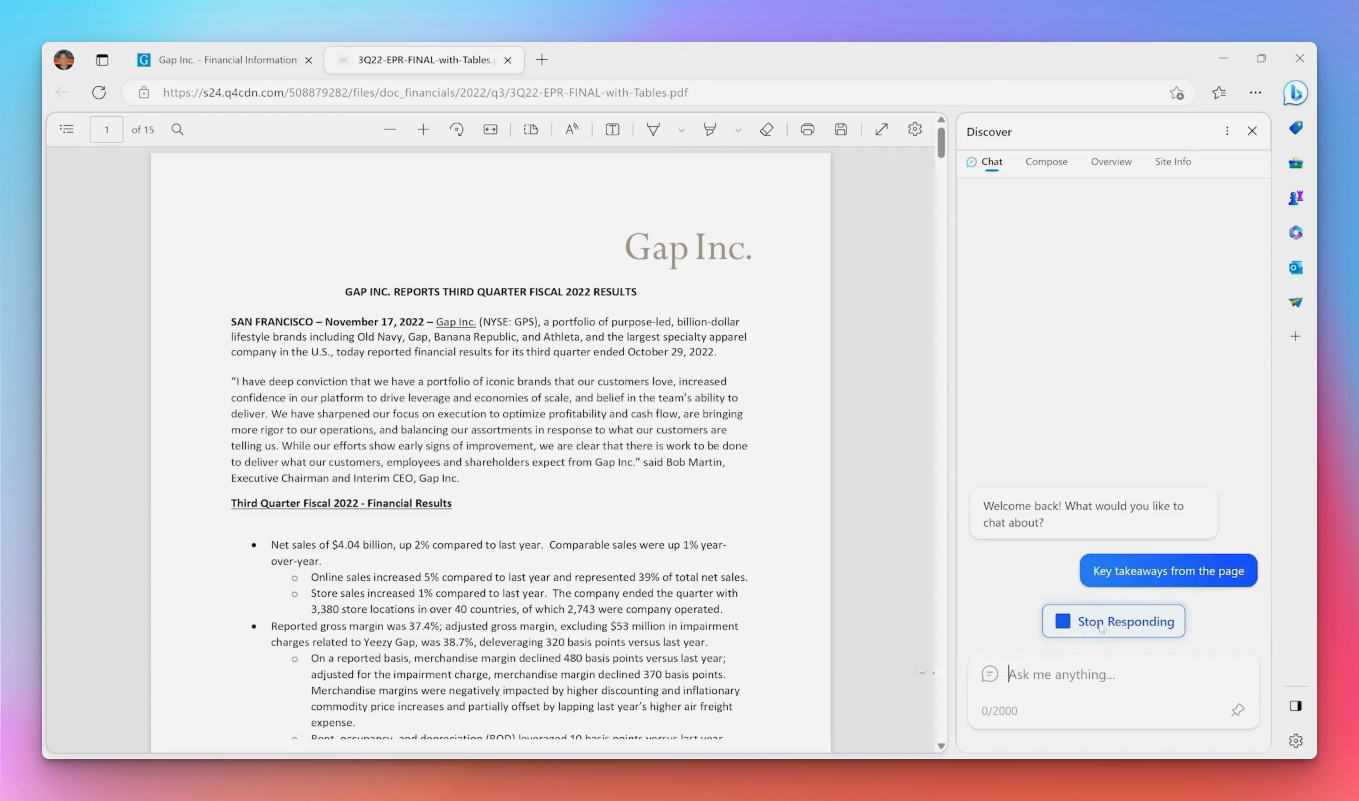Zoom out of the PDF

[390, 129]
